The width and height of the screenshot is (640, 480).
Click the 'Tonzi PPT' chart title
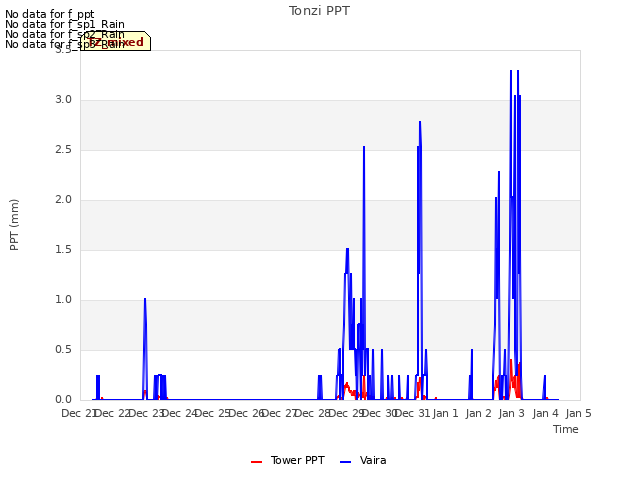tap(319, 11)
